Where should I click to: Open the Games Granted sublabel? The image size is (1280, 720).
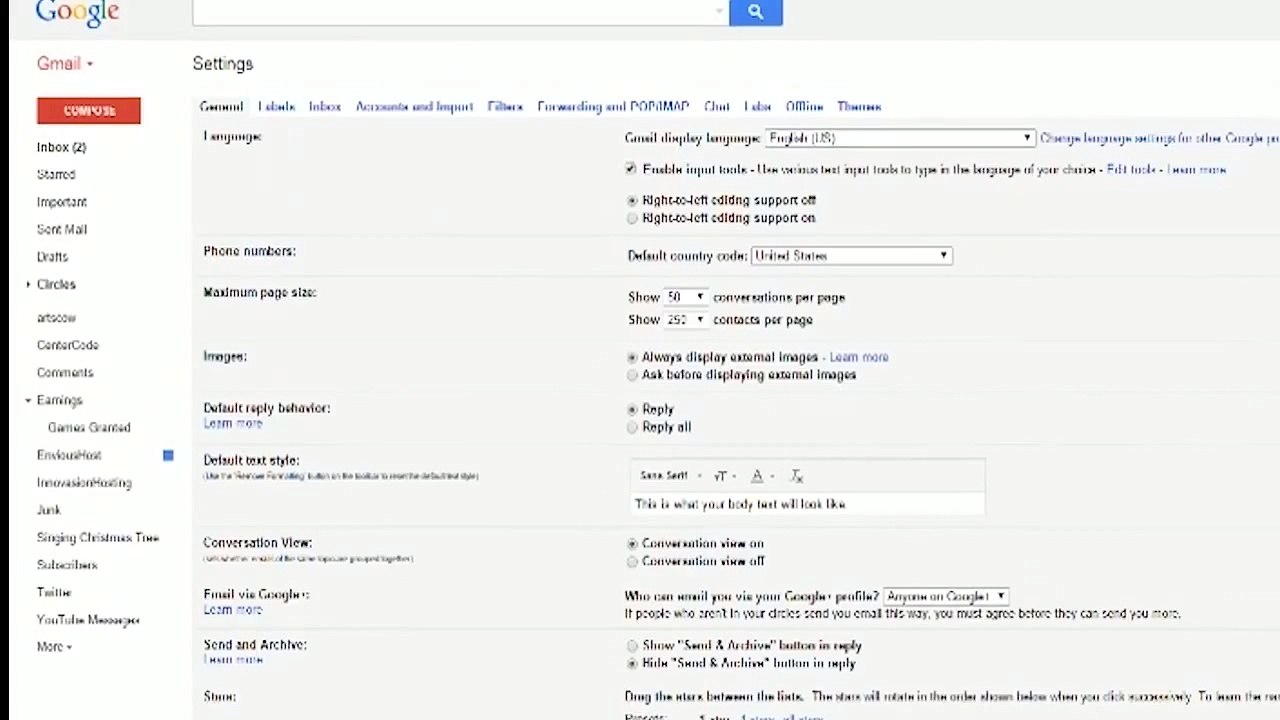(x=89, y=427)
